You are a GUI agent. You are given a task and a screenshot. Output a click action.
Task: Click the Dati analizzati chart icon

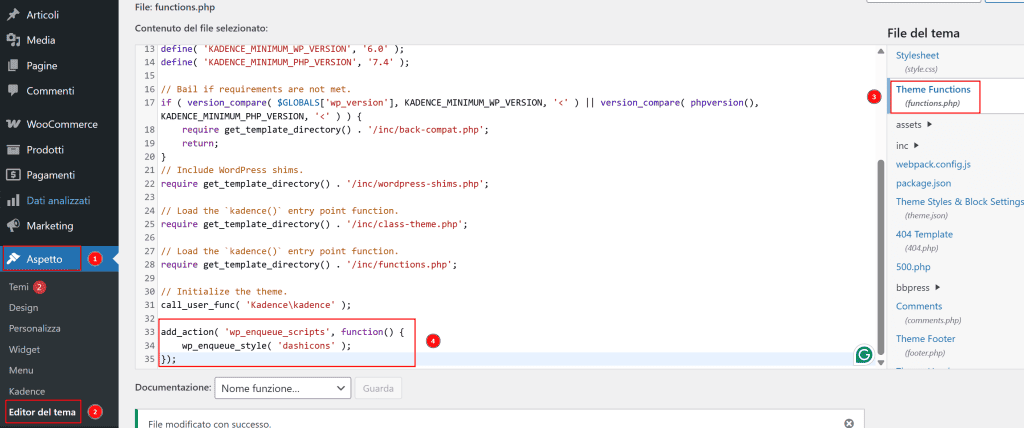(x=14, y=200)
